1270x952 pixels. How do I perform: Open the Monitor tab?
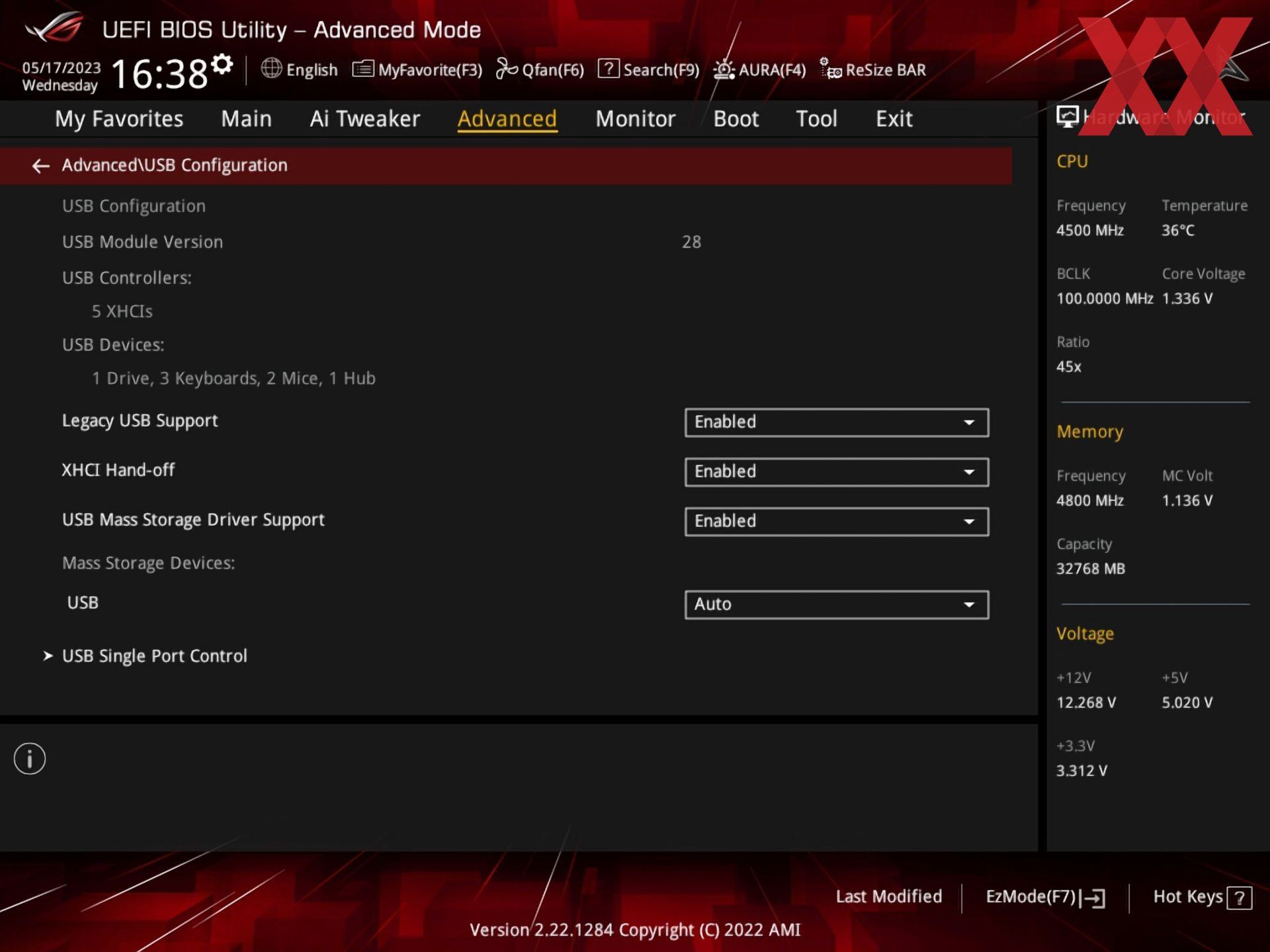635,119
